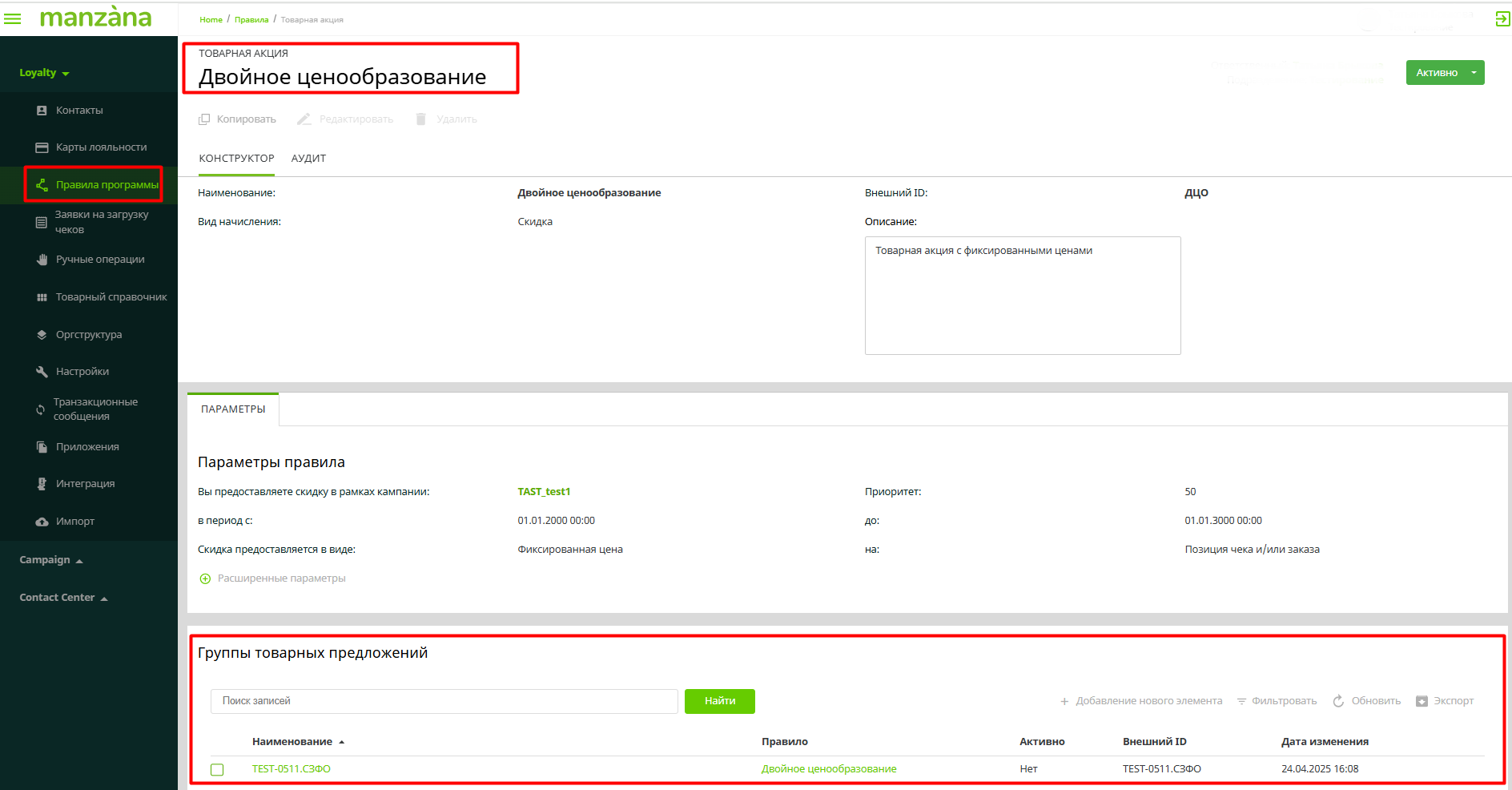Click the hamburger menu icon
This screenshot has height=790, width=1512.
pyautogui.click(x=13, y=18)
